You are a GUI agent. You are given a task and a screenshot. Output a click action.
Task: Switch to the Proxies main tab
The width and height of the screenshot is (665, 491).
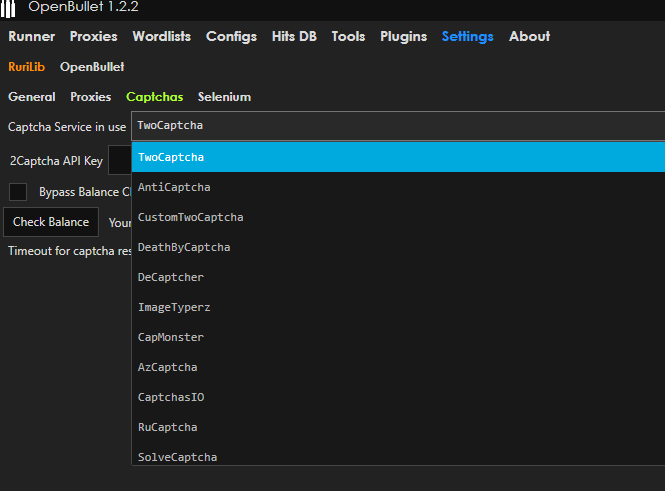(x=93, y=36)
